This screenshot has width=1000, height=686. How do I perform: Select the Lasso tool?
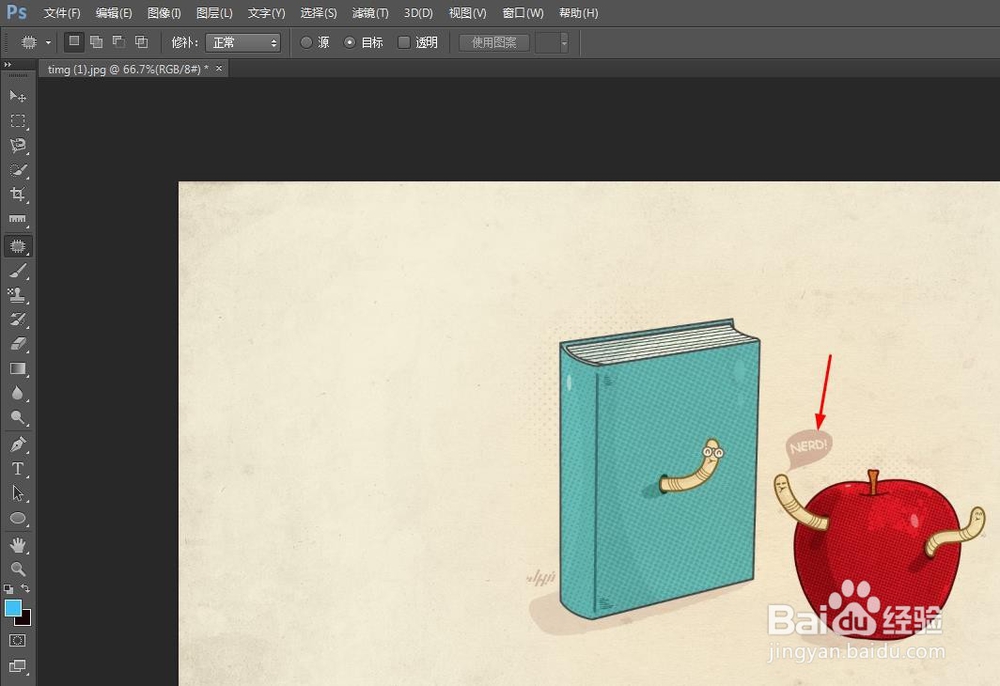pos(18,145)
